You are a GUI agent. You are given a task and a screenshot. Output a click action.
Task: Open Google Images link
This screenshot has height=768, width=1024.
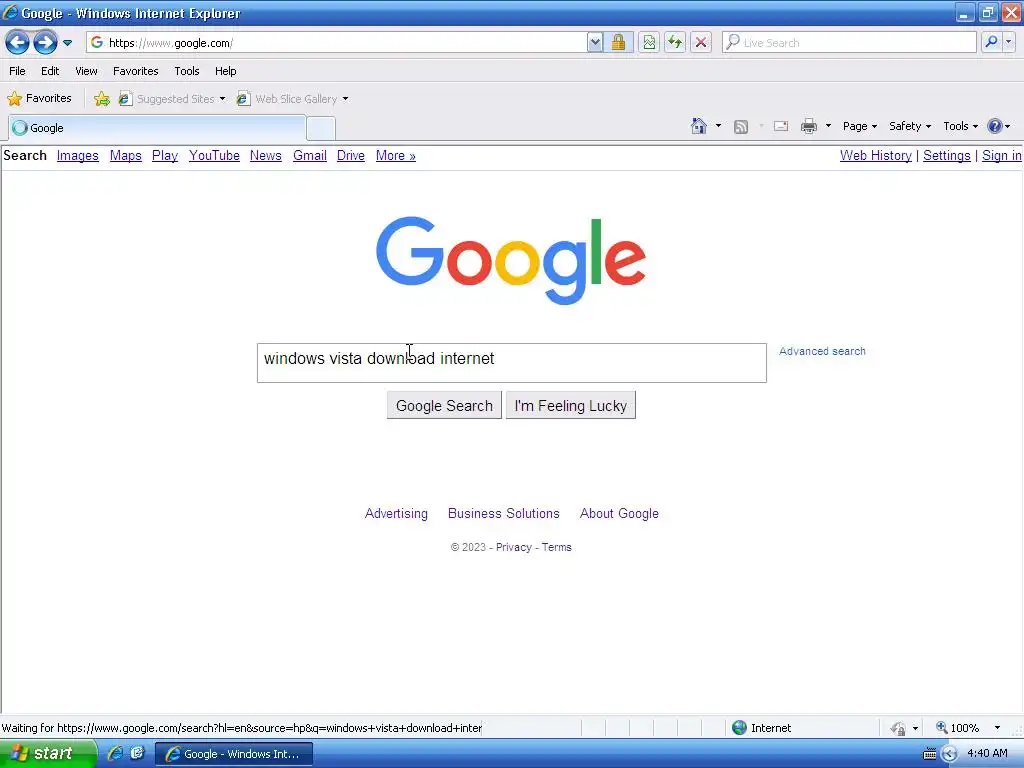[78, 155]
